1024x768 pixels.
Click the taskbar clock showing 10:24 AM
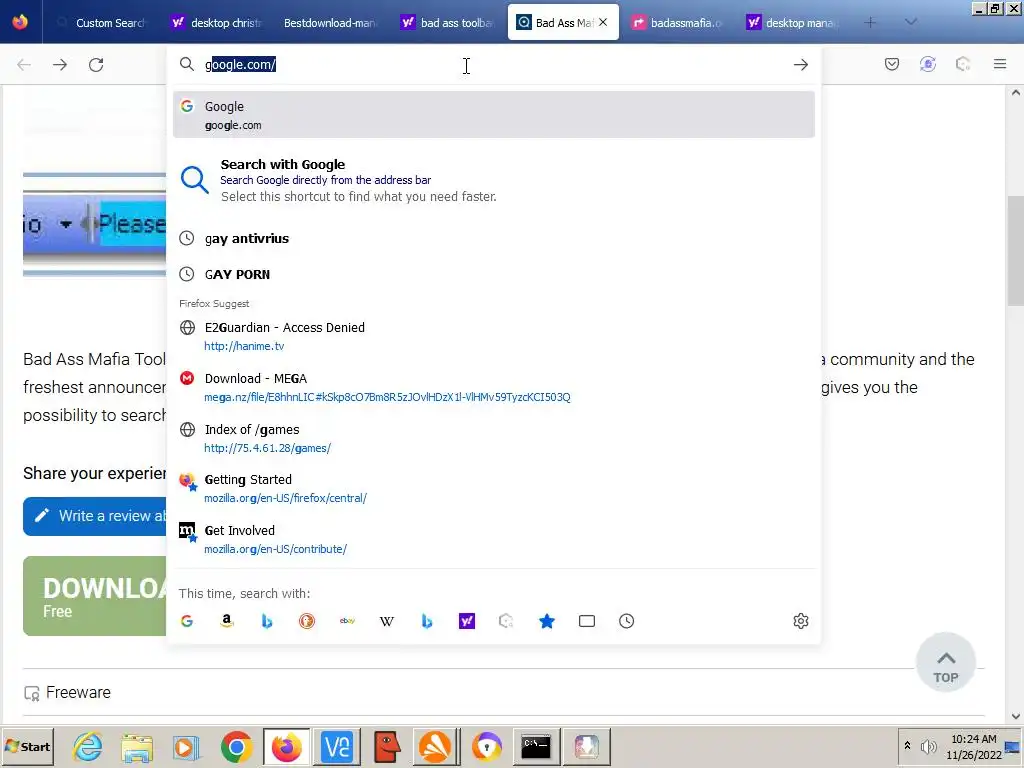pos(974,739)
